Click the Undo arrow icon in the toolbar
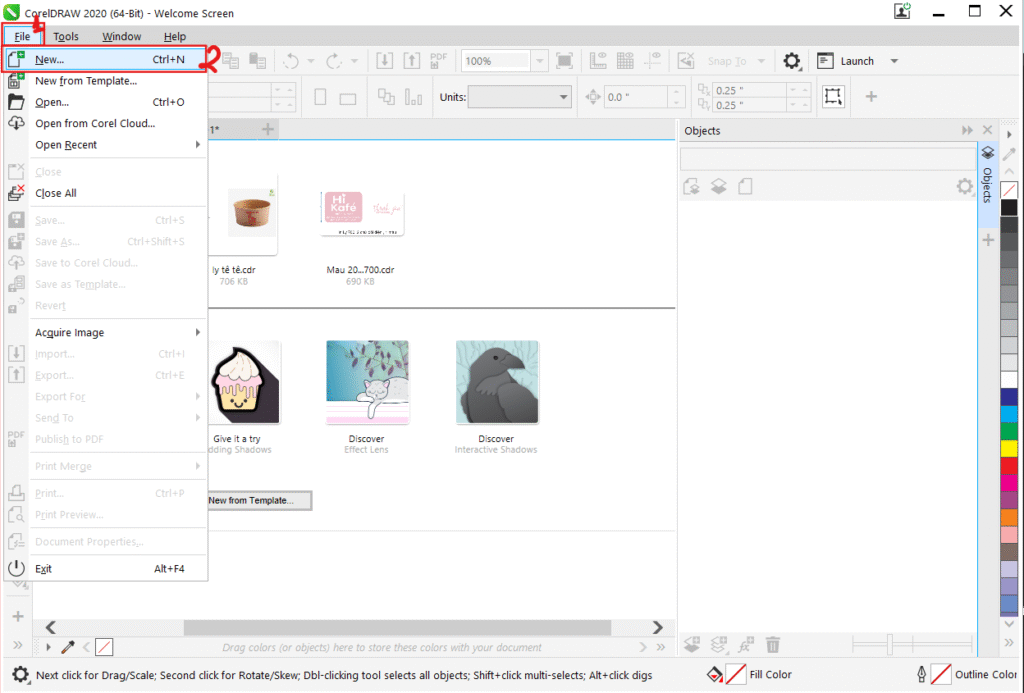 pos(291,61)
